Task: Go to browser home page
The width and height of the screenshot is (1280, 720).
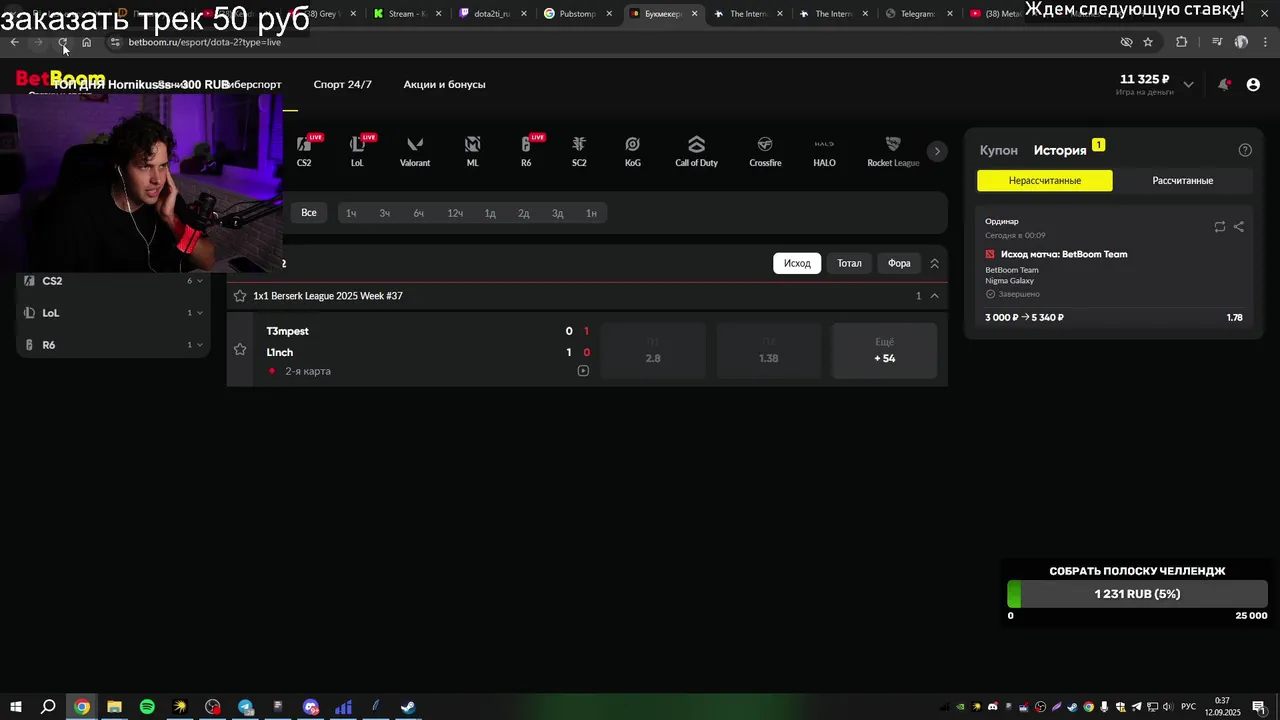Action: pos(86,42)
